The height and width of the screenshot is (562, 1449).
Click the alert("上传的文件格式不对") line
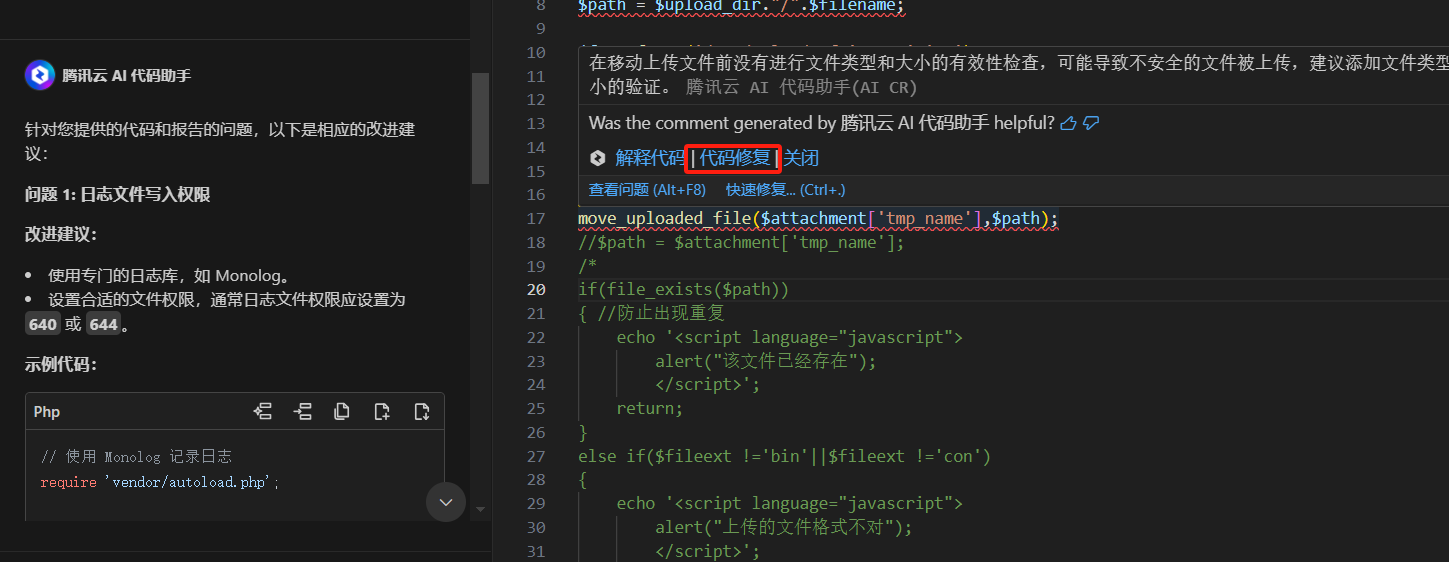pyautogui.click(x=784, y=527)
